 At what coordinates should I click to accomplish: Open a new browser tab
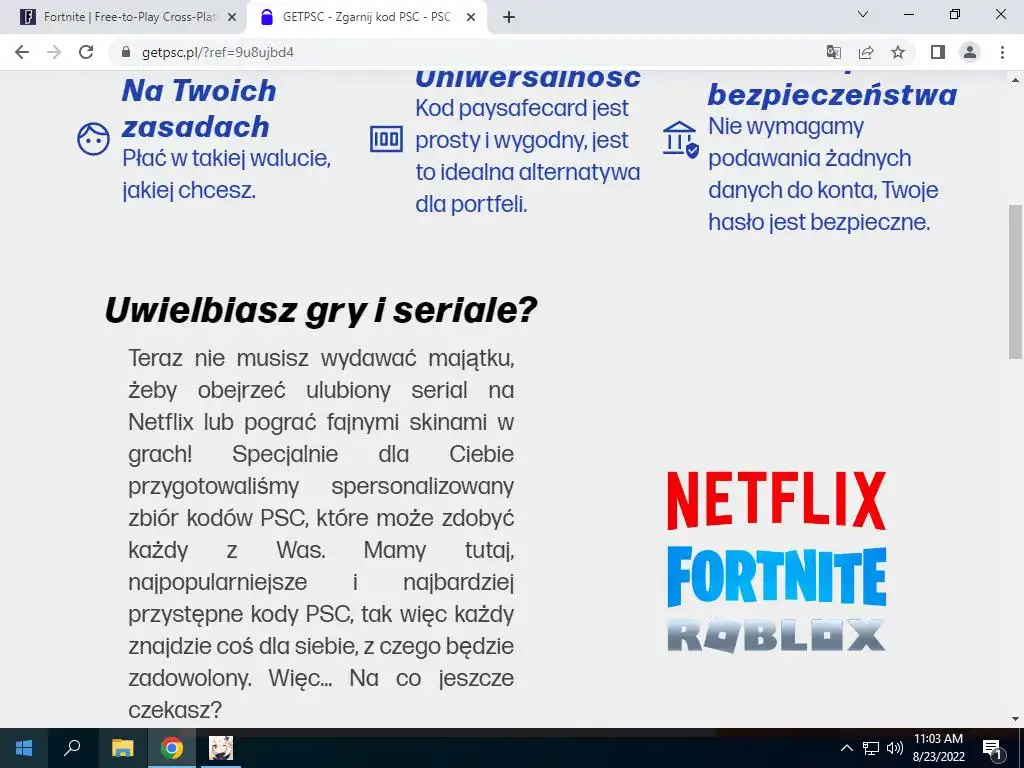pyautogui.click(x=509, y=17)
